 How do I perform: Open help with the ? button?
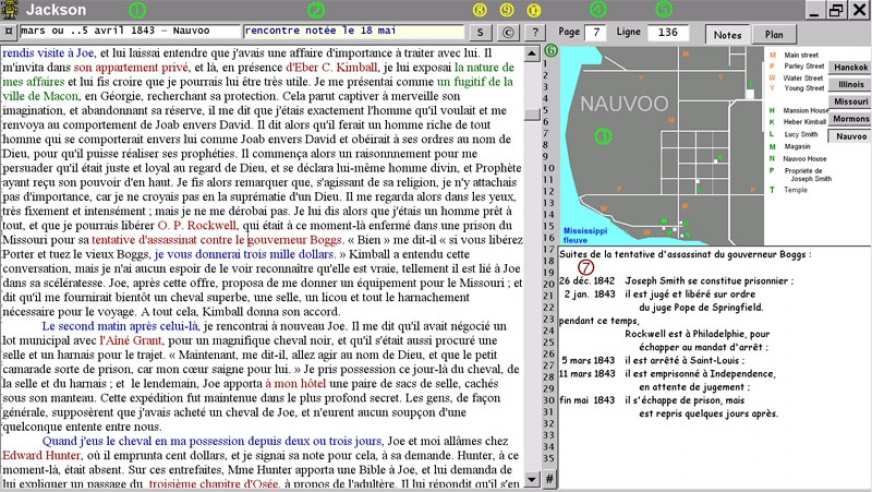click(x=535, y=32)
